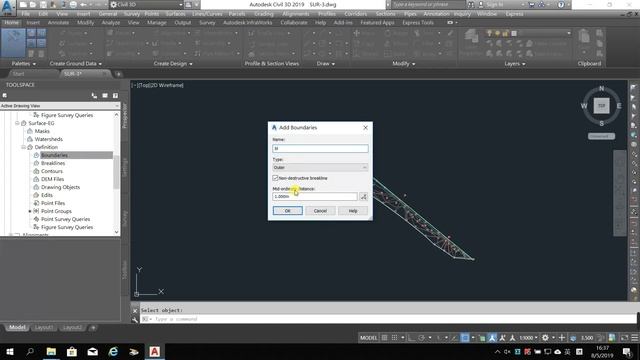Viewport: 640px width, 360px height.
Task: Expand the Palettes panel dropdown
Action: (24, 64)
